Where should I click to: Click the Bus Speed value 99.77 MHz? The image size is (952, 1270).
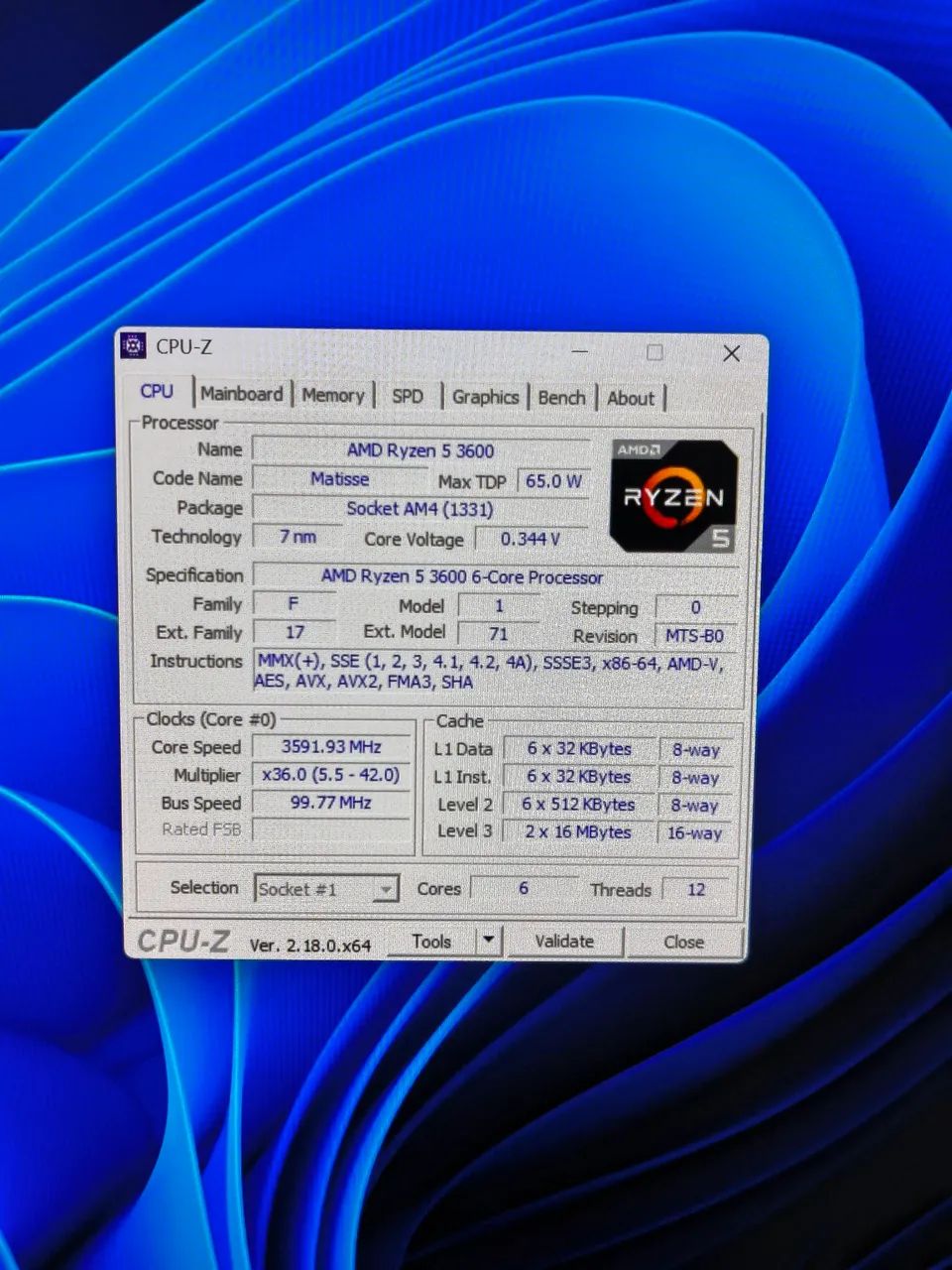(x=331, y=802)
